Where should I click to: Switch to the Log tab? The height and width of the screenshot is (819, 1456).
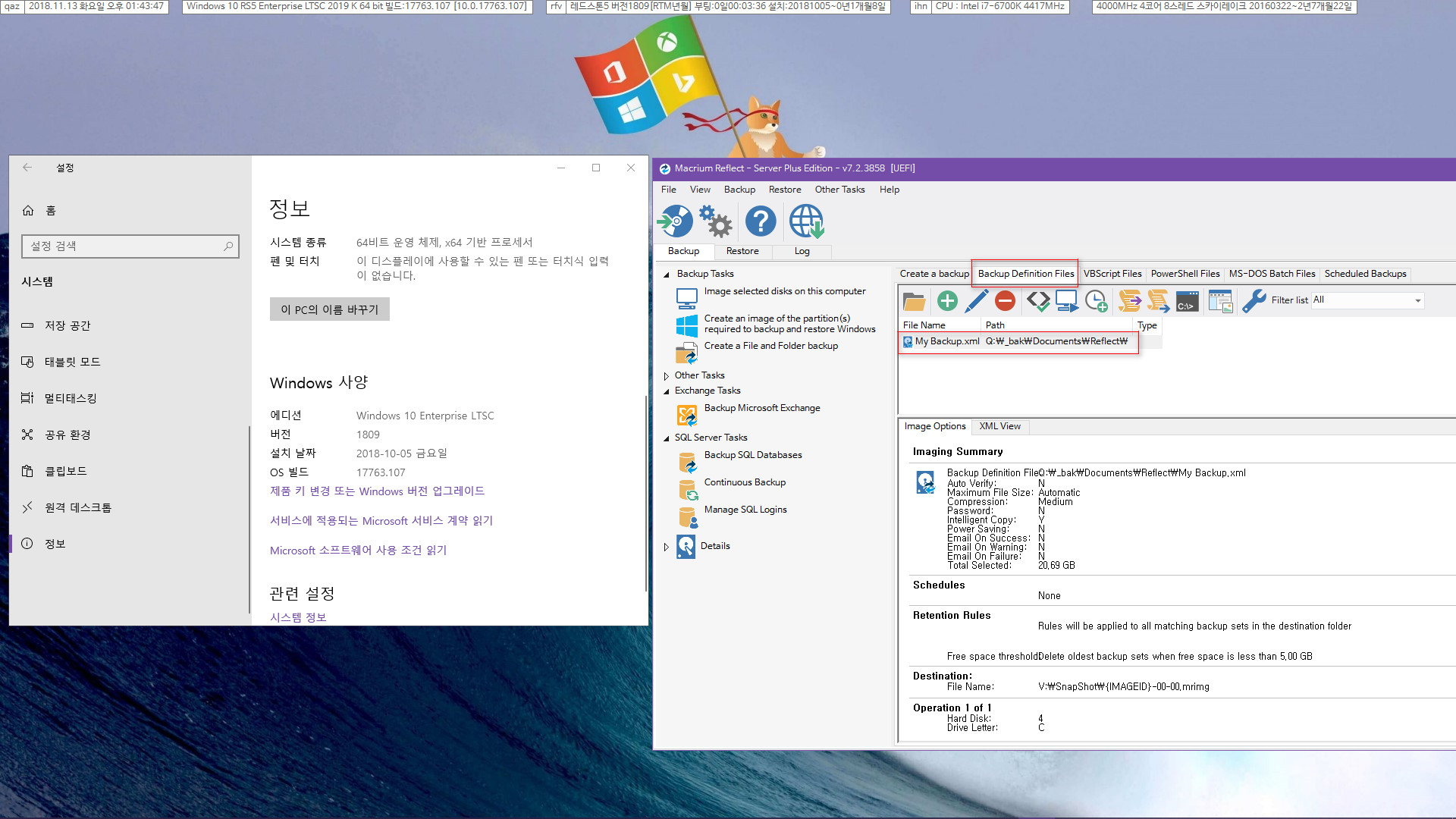(x=802, y=251)
